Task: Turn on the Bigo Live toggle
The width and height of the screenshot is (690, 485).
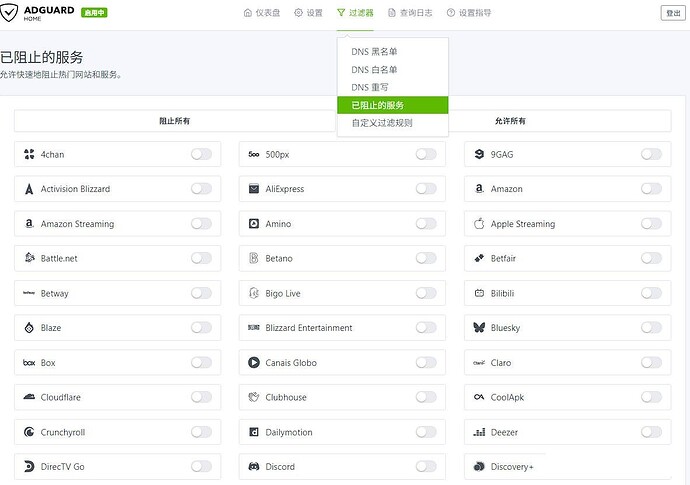Action: (426, 293)
